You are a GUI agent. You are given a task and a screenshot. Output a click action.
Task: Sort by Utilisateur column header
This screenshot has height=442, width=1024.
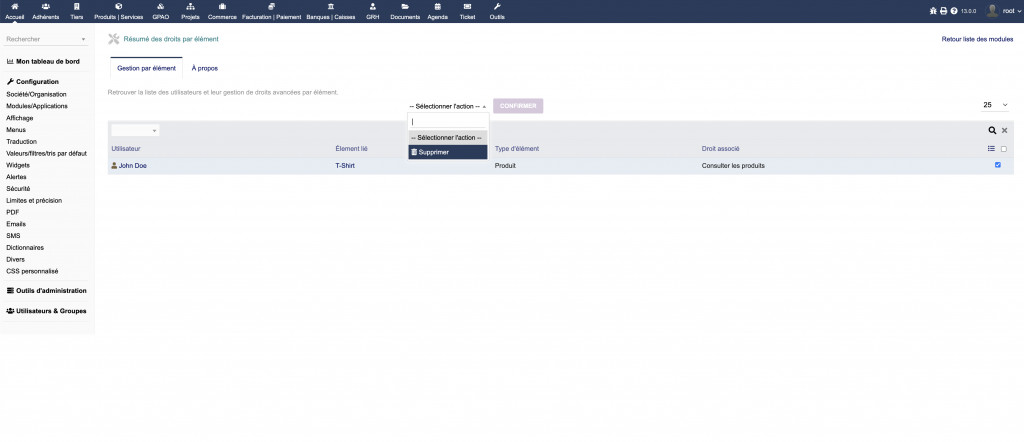(125, 149)
